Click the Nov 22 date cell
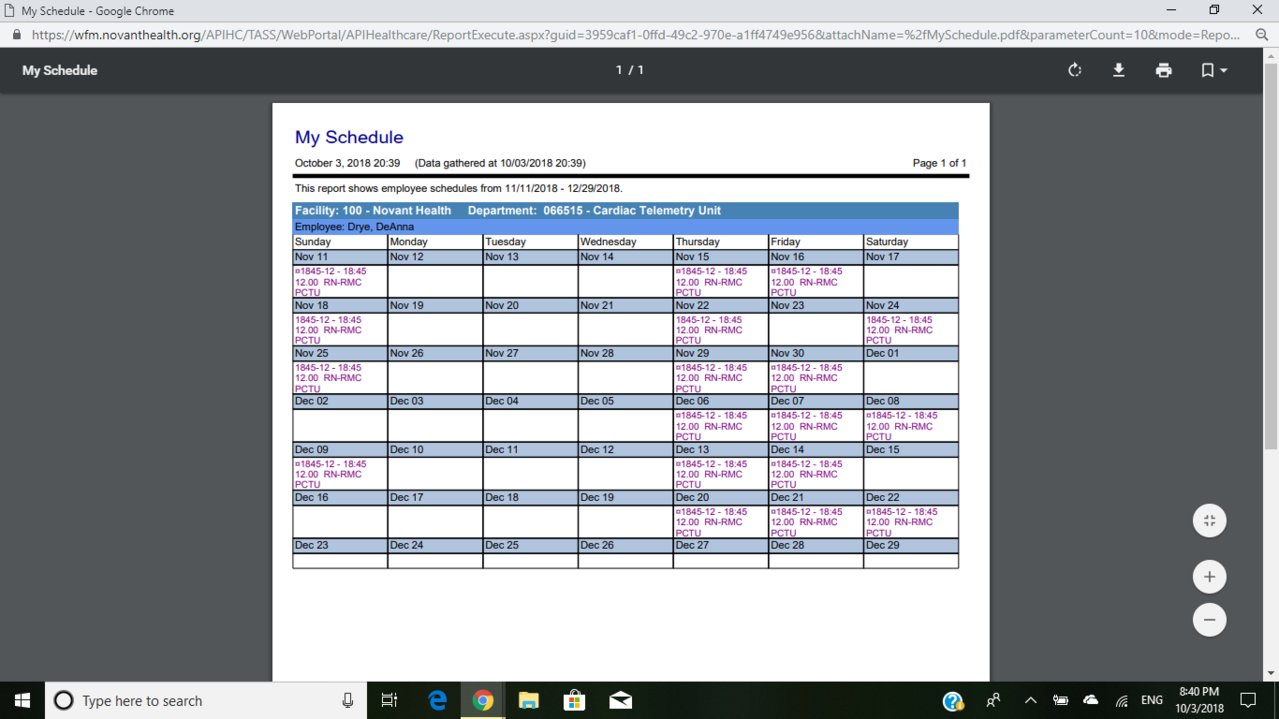 point(720,305)
